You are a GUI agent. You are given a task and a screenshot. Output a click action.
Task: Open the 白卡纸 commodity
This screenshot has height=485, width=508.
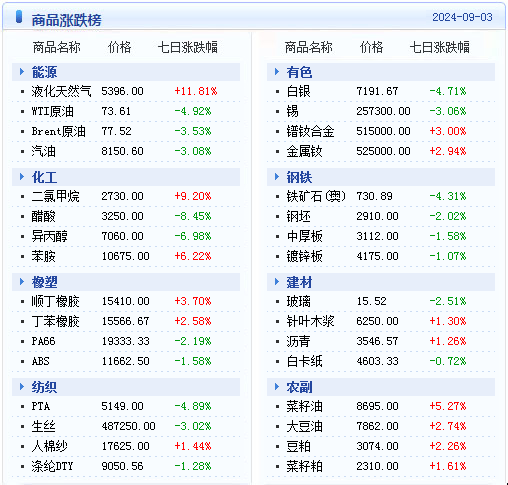pos(305,361)
